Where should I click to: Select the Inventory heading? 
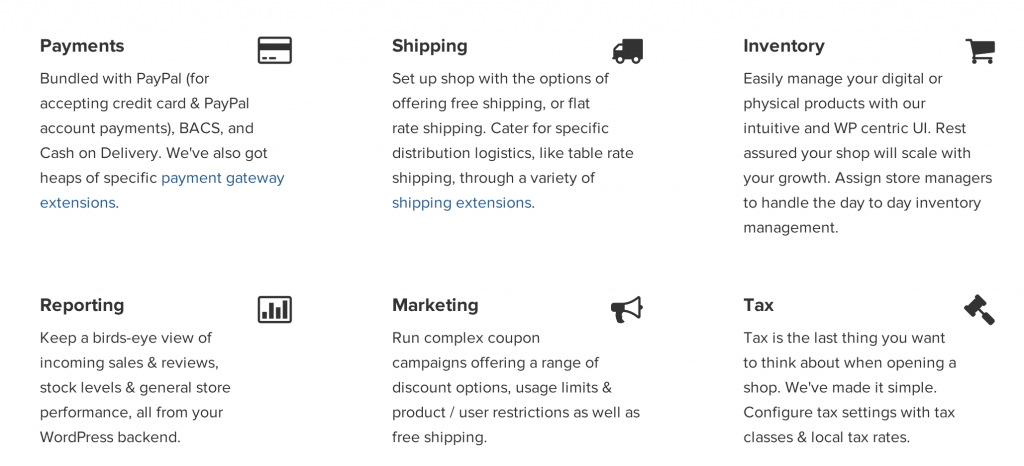coord(784,46)
